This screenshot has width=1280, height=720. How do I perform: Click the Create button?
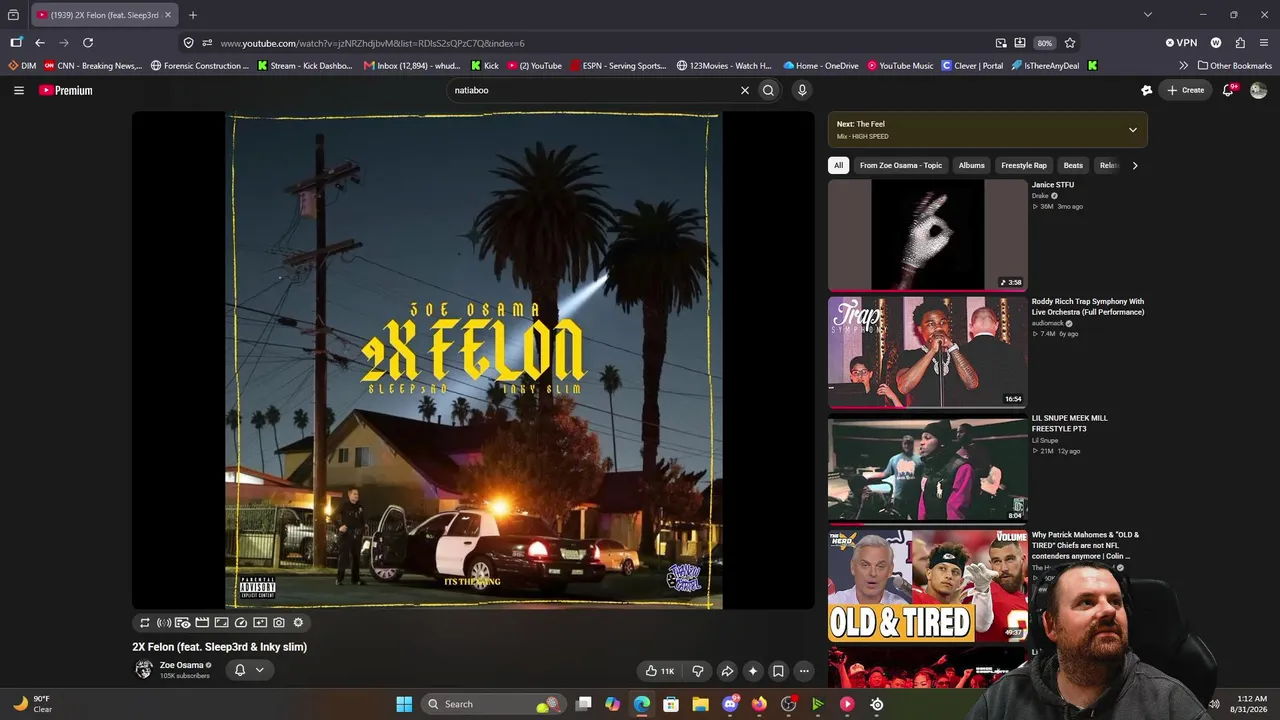[x=1186, y=90]
